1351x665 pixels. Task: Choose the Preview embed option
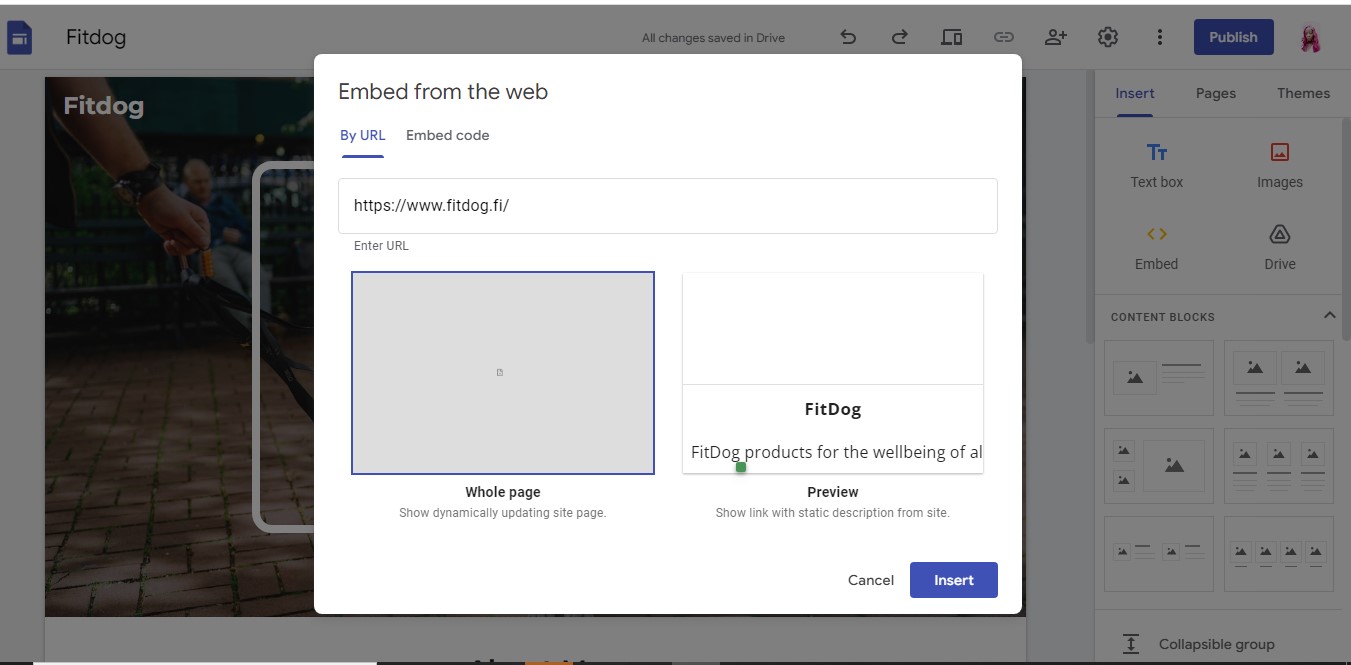pyautogui.click(x=833, y=373)
